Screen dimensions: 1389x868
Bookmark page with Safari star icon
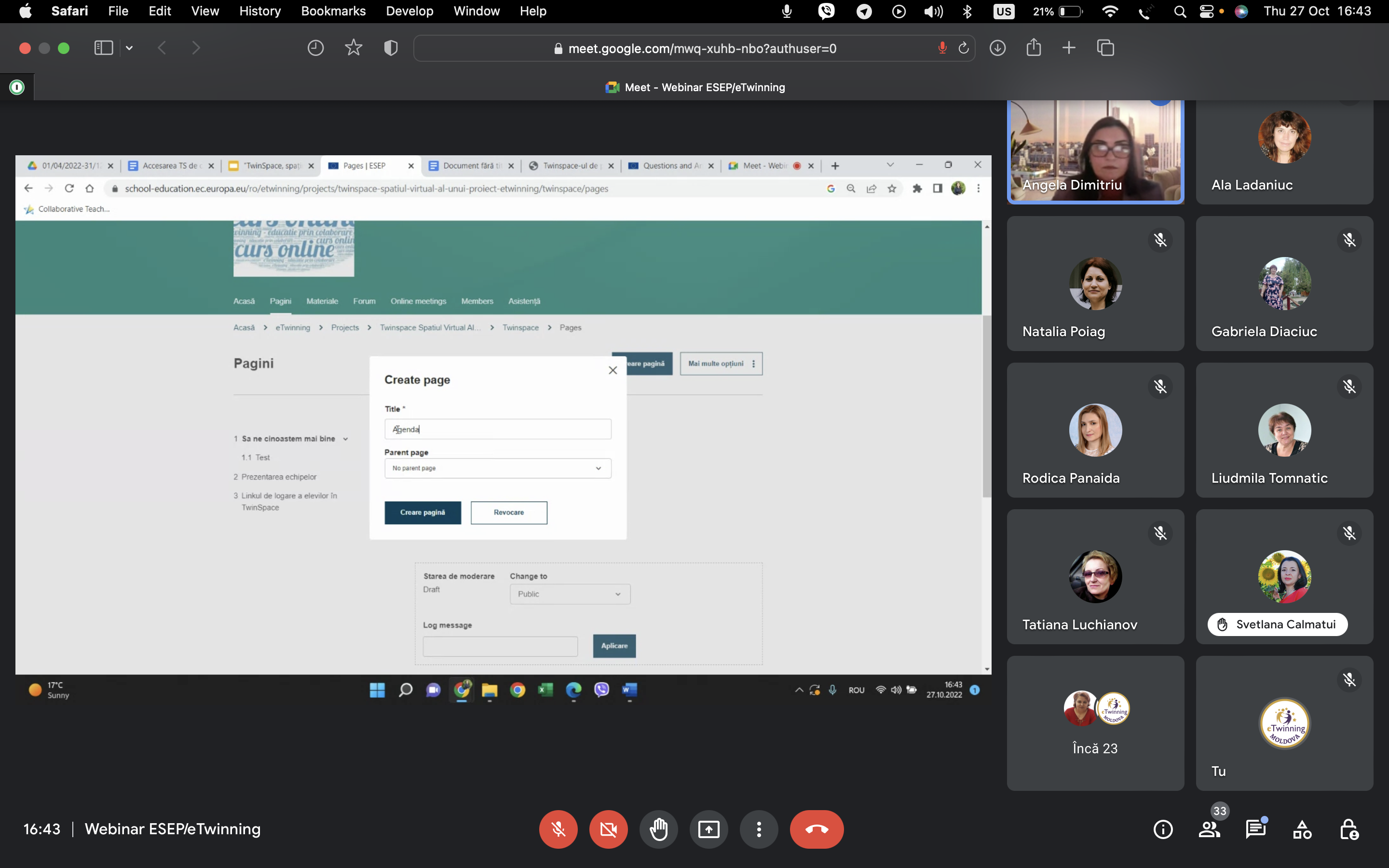tap(354, 48)
